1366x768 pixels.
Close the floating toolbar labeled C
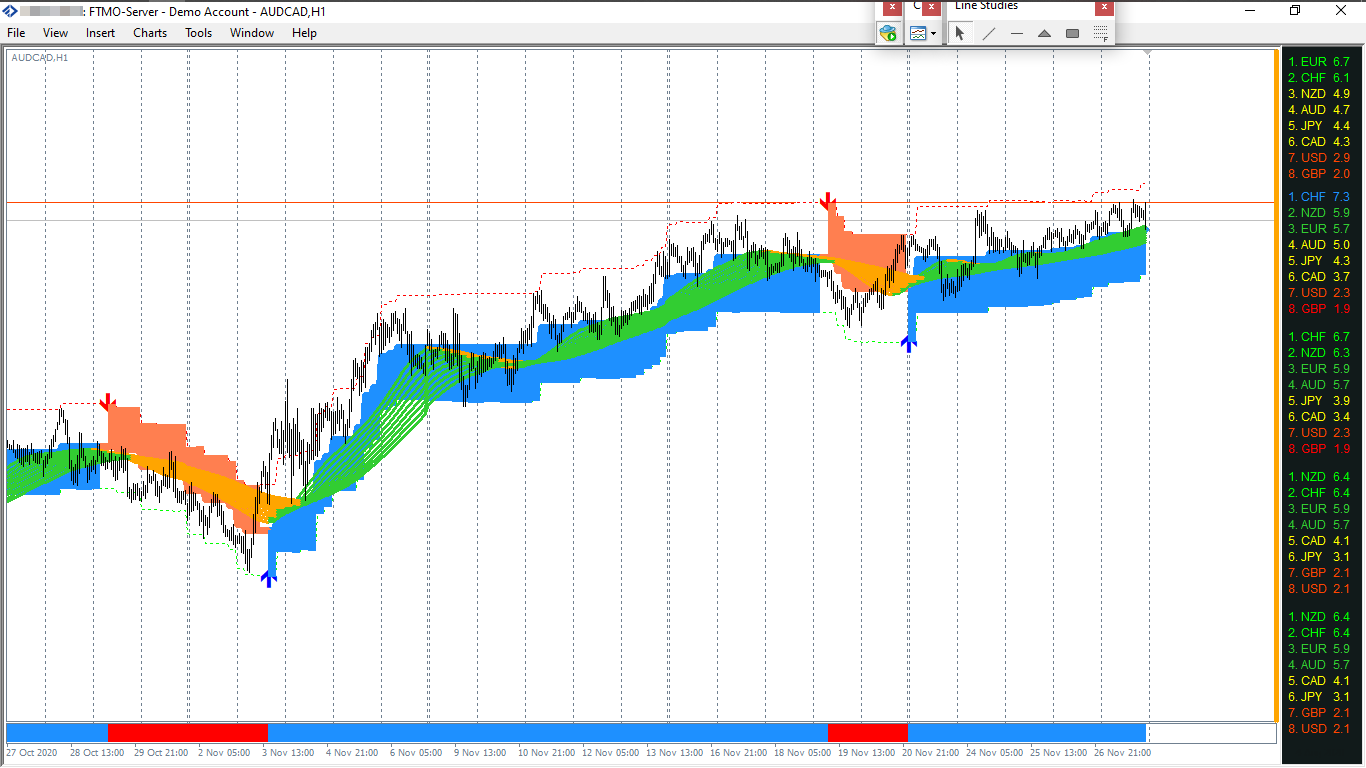pos(932,7)
